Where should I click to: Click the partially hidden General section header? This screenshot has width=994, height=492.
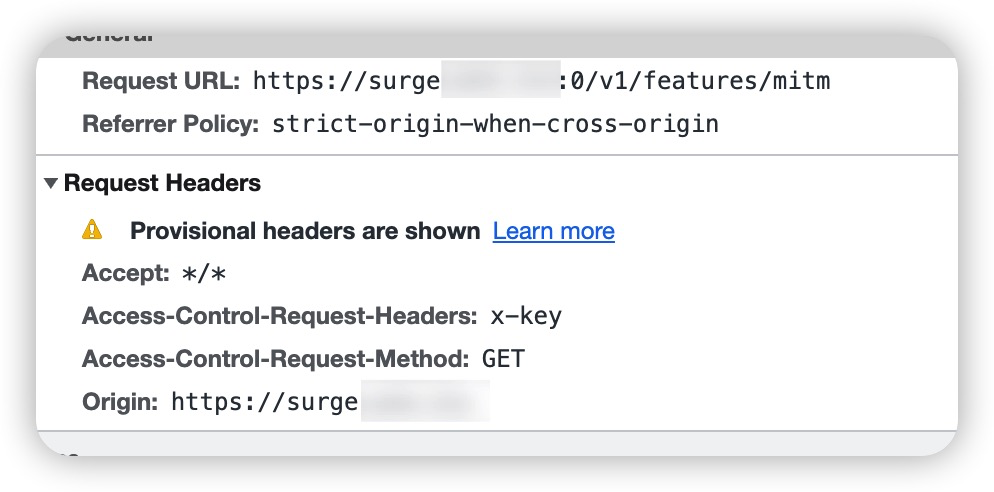pyautogui.click(x=109, y=37)
